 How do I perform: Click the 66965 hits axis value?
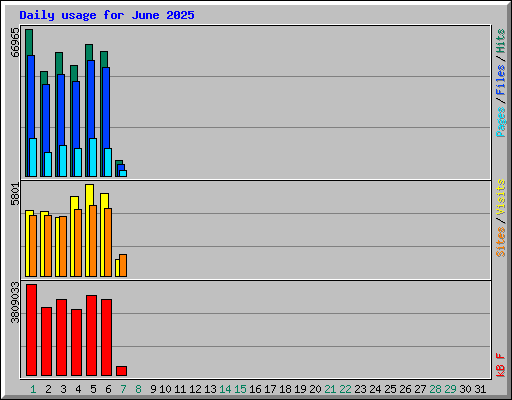(15, 43)
